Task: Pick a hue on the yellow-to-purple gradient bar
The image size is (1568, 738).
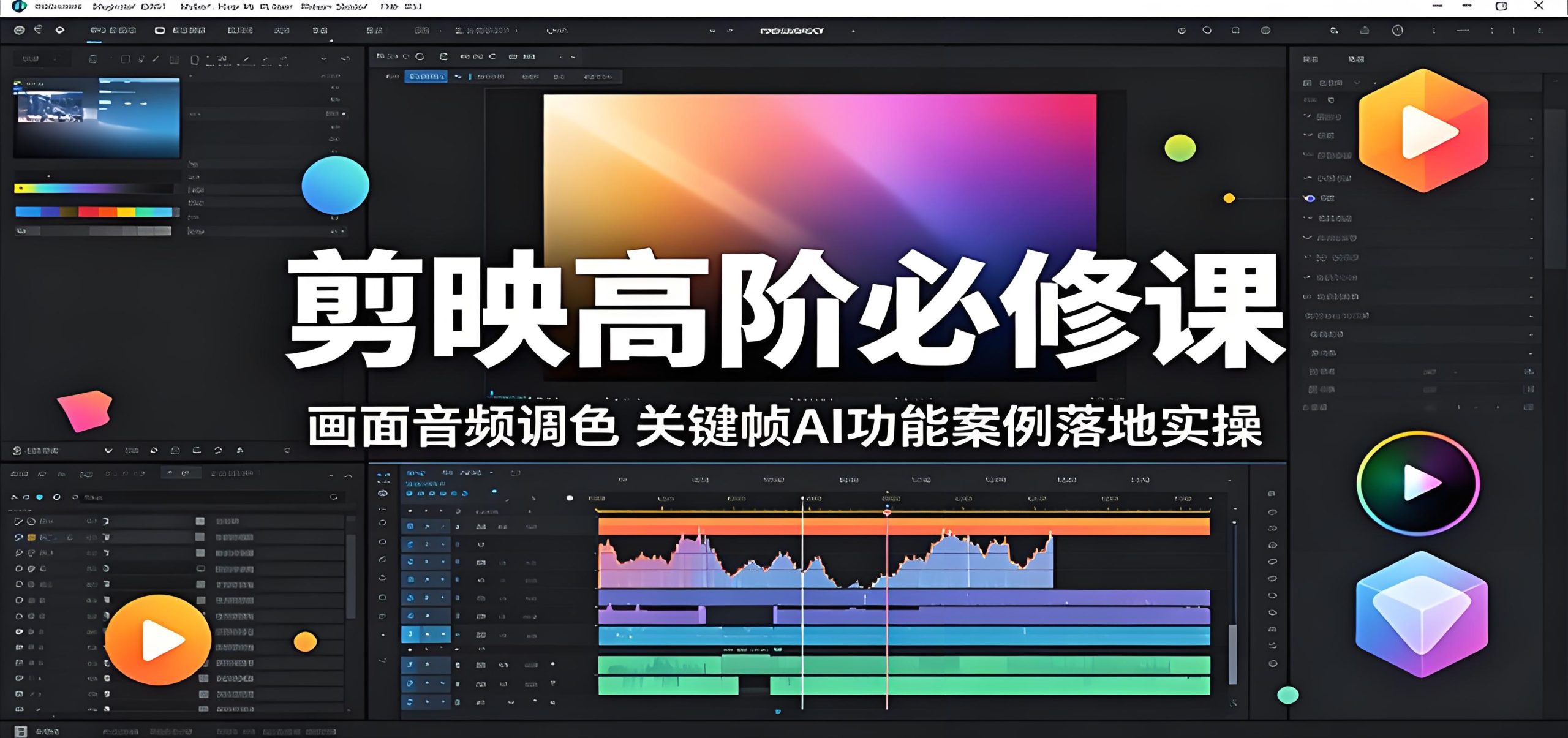Action: [x=94, y=189]
